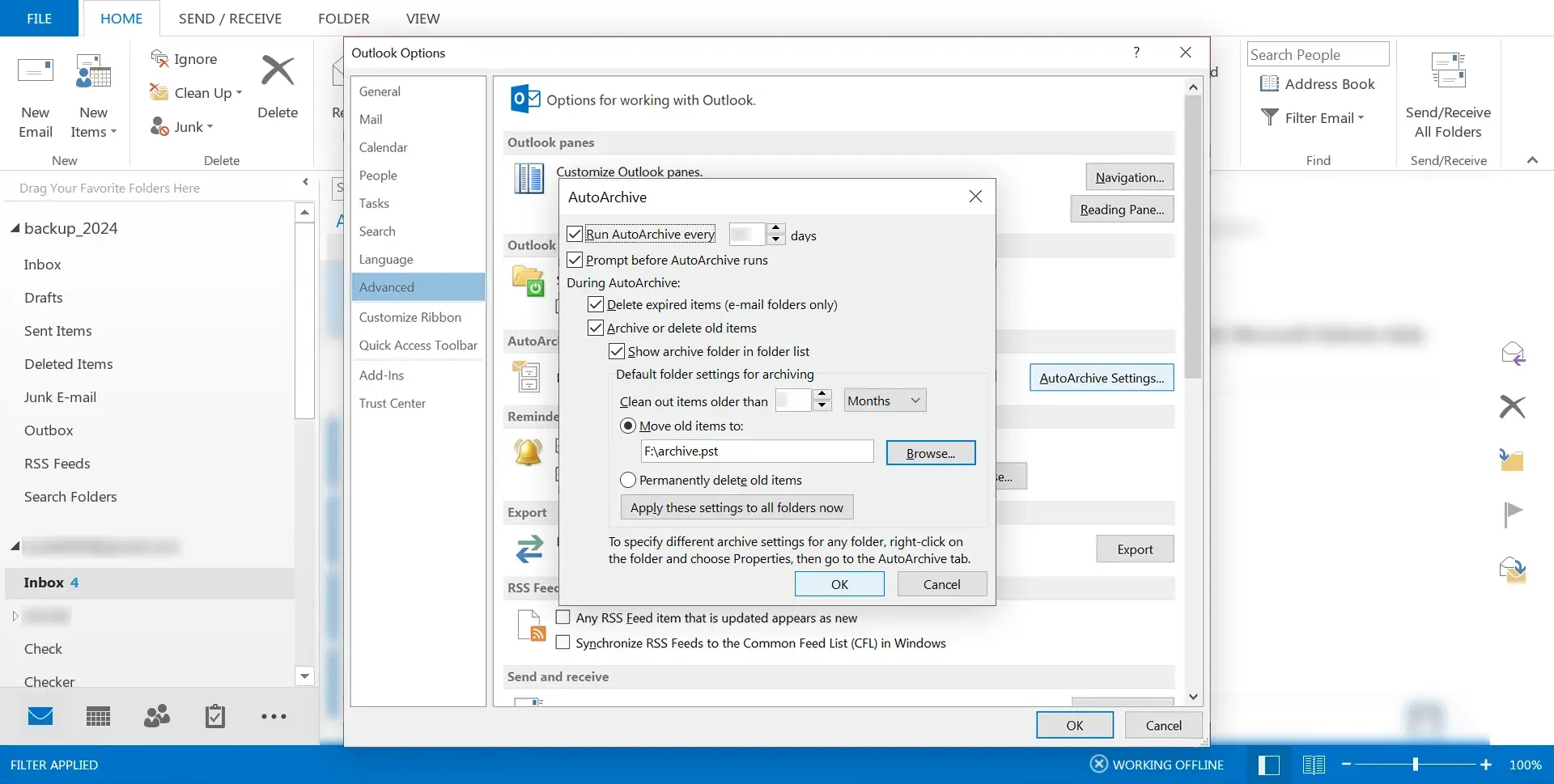Select Mail category in Outlook Options
Viewport: 1554px width, 784px height.
418,119
